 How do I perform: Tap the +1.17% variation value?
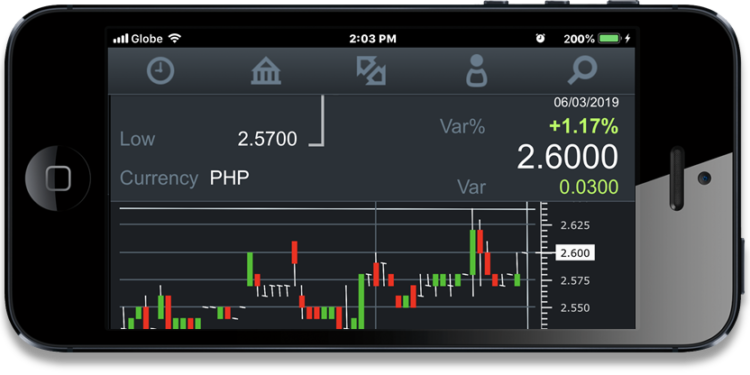click(584, 127)
